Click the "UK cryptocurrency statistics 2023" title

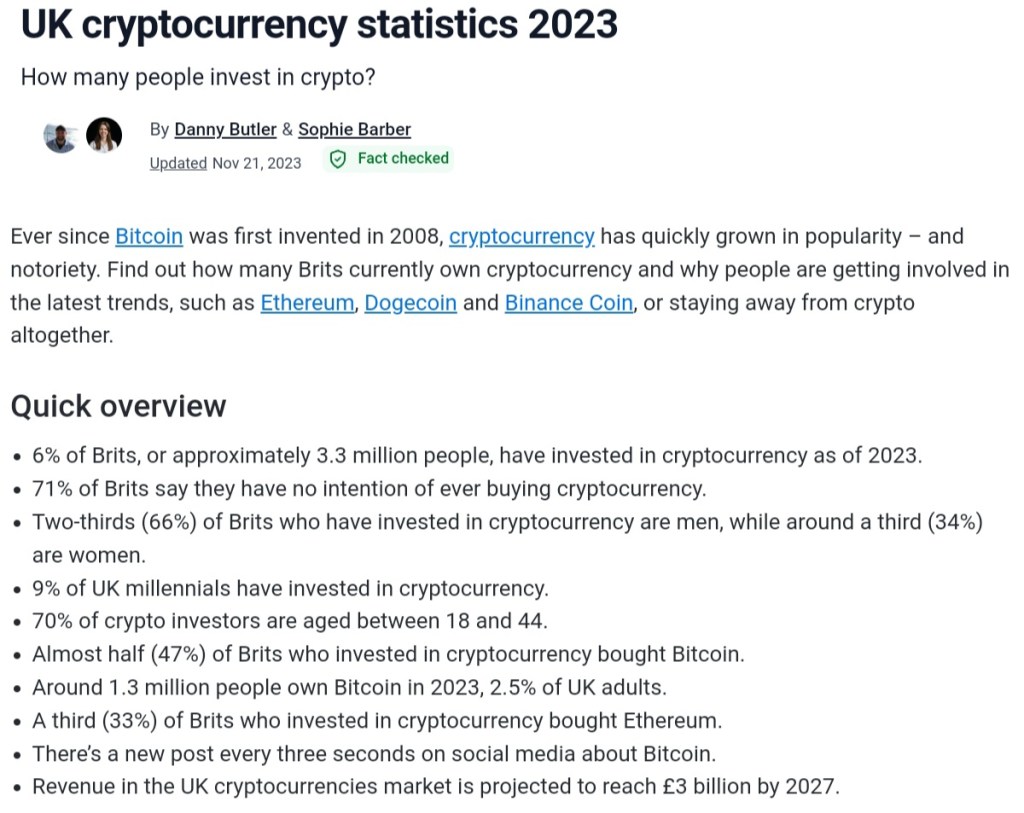coord(319,25)
